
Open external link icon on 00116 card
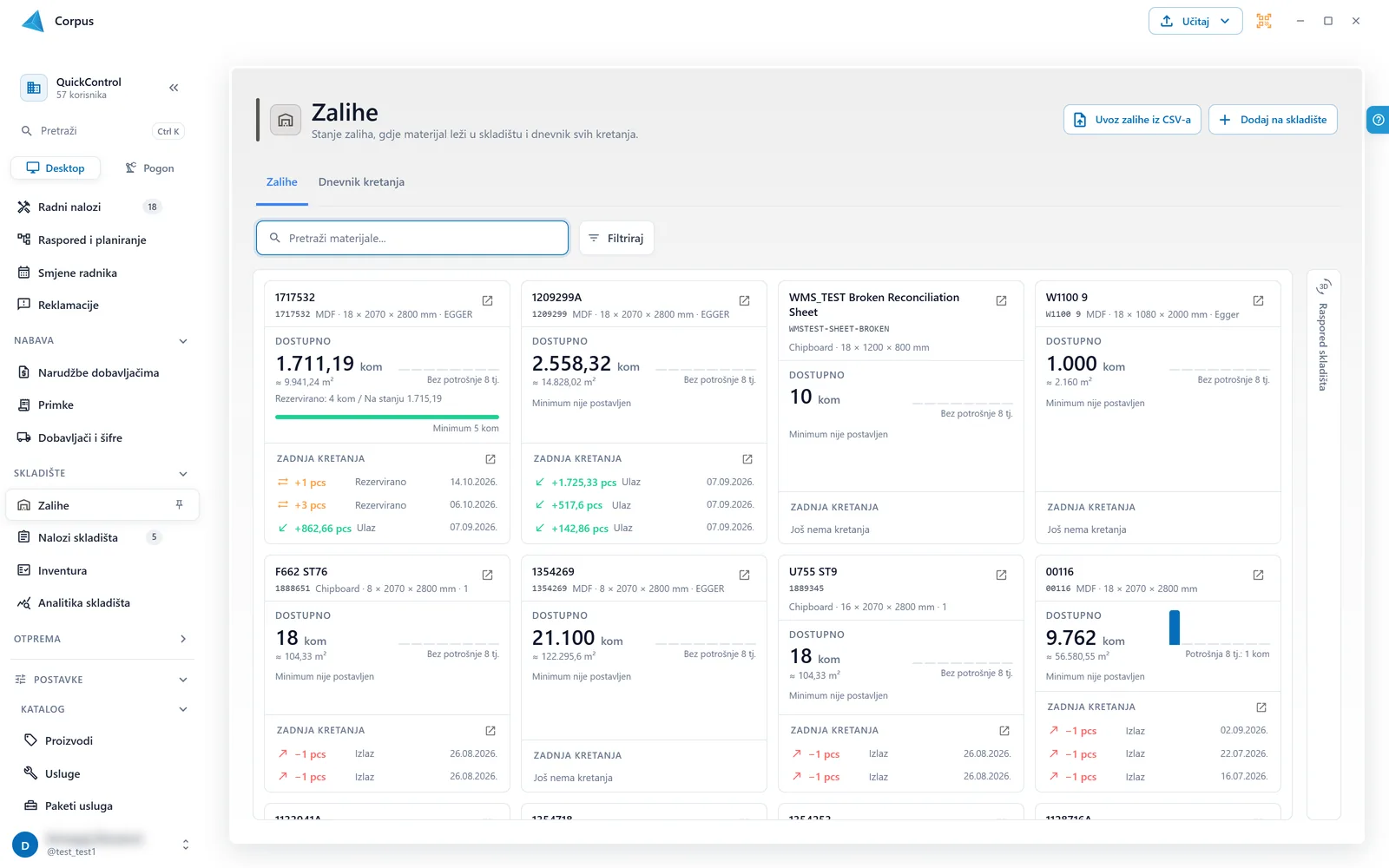(x=1258, y=575)
